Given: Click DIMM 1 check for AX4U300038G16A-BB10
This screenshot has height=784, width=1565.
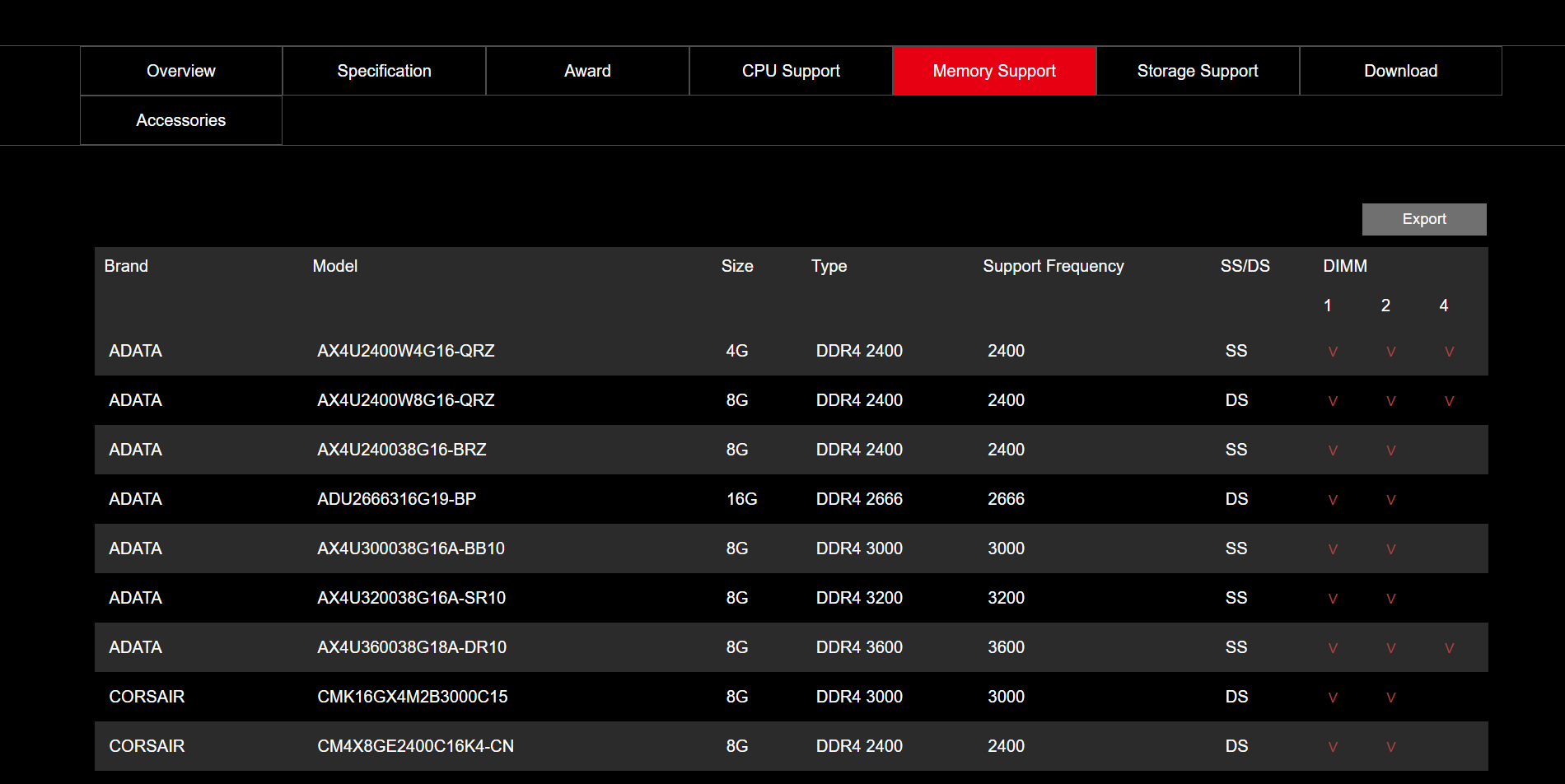Looking at the screenshot, I should 1333,549.
